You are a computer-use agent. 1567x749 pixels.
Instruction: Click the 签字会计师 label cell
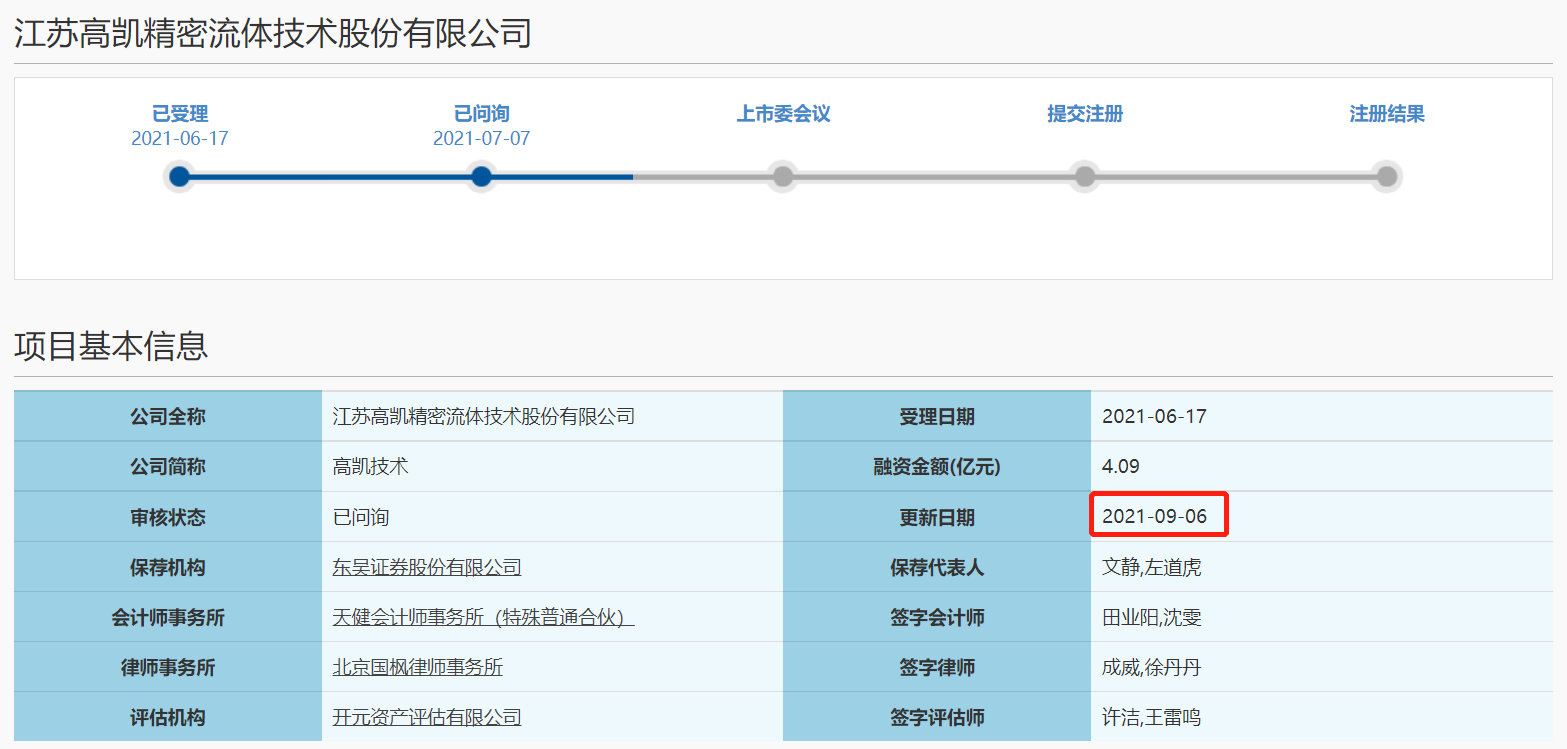pos(937,617)
